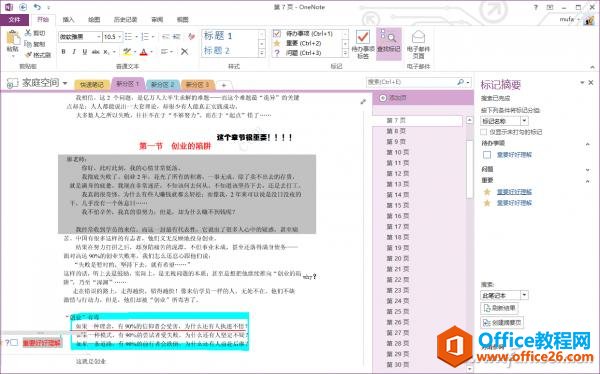This screenshot has width=600, height=374.
Task: Click the numbered list icon
Action: (145, 37)
